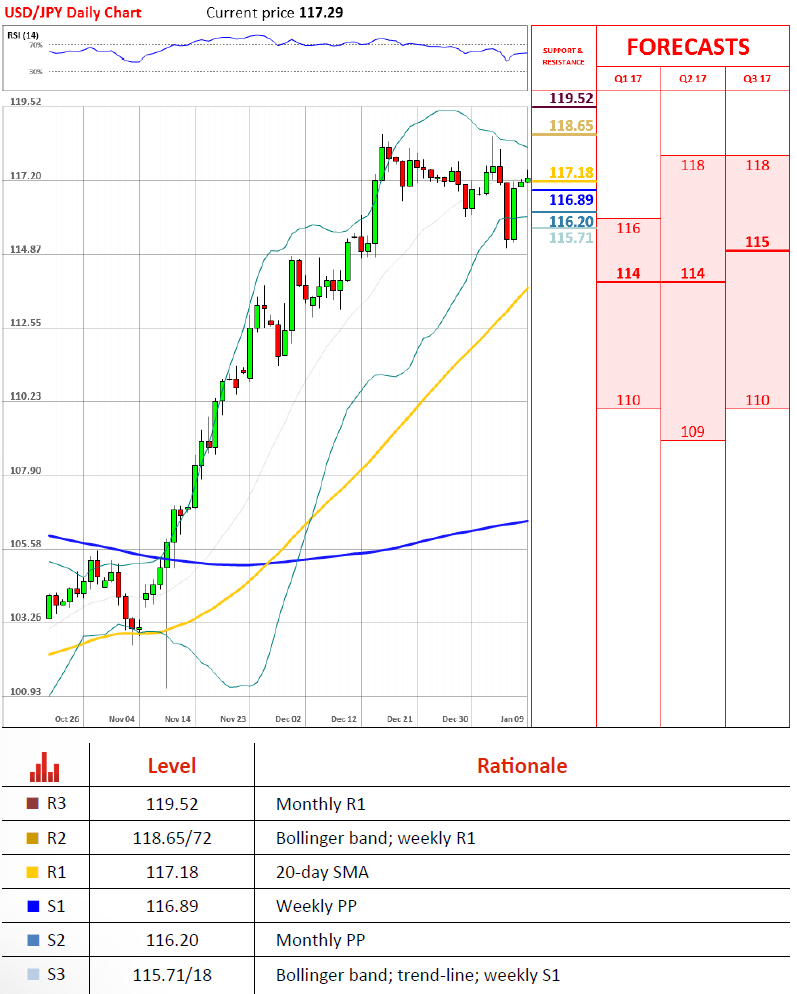Screen dimensions: 797x994
Task: Select the USD/JPY Daily Chart title
Action: pos(73,13)
